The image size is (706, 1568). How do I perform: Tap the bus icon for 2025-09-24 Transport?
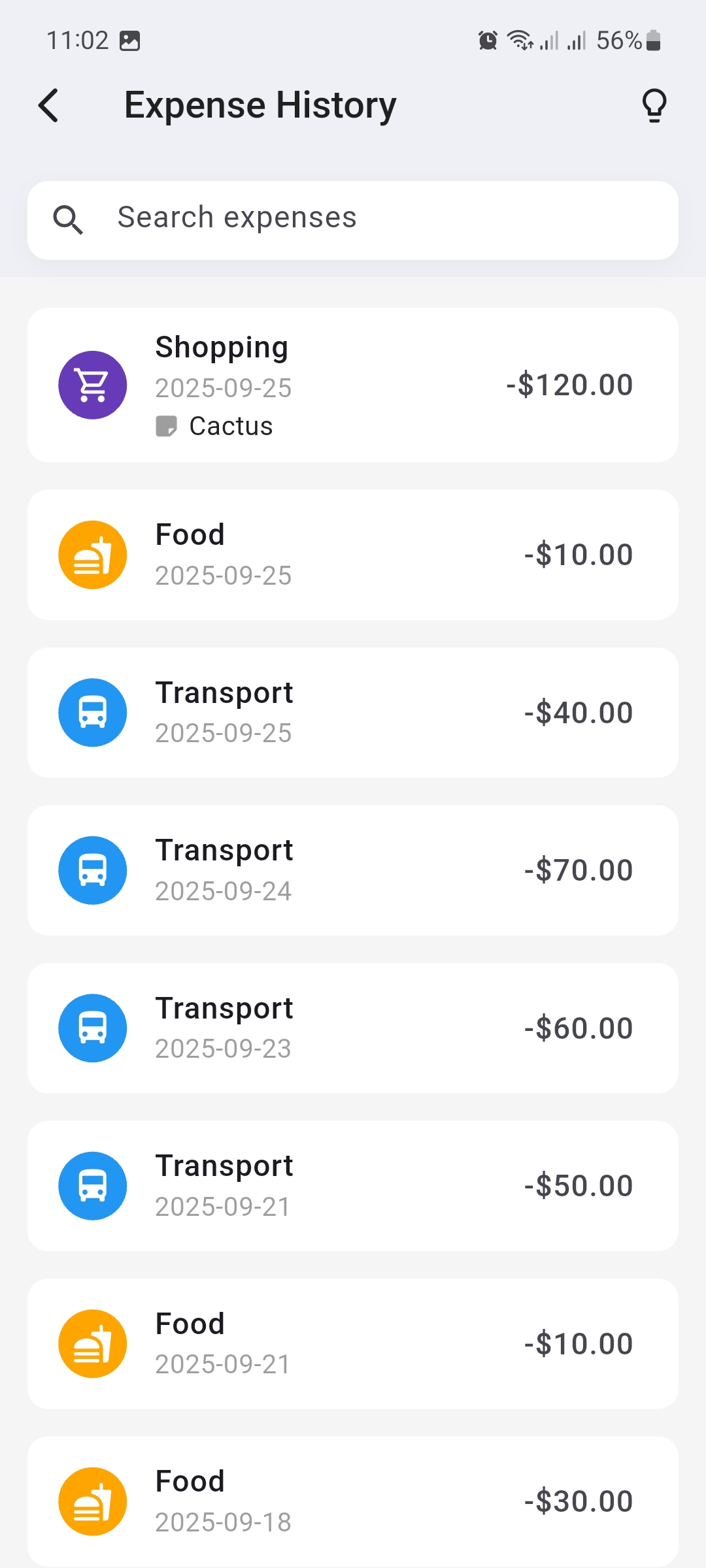(x=93, y=870)
